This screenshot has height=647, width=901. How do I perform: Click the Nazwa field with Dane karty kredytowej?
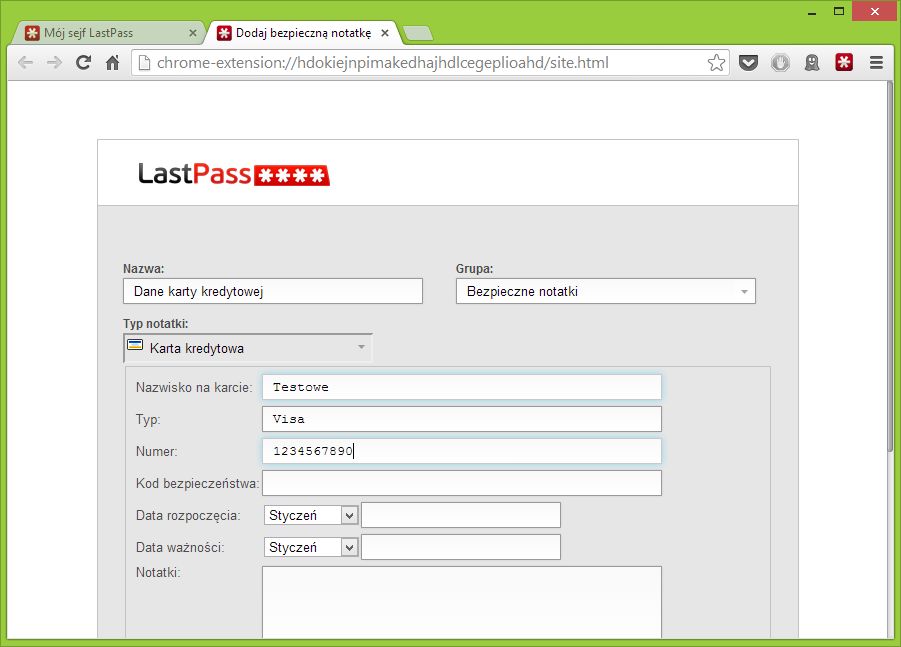(x=273, y=291)
